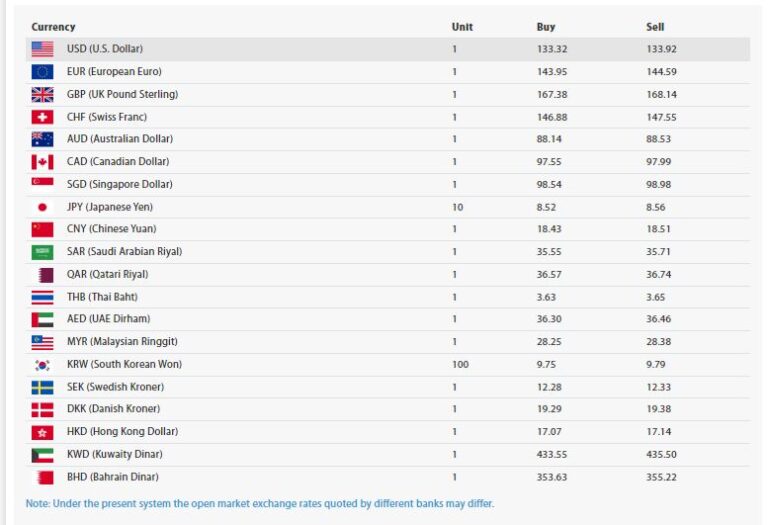Click the Kuwaity Dinar flag icon
Viewport: 768px width, 525px height.
click(x=42, y=454)
